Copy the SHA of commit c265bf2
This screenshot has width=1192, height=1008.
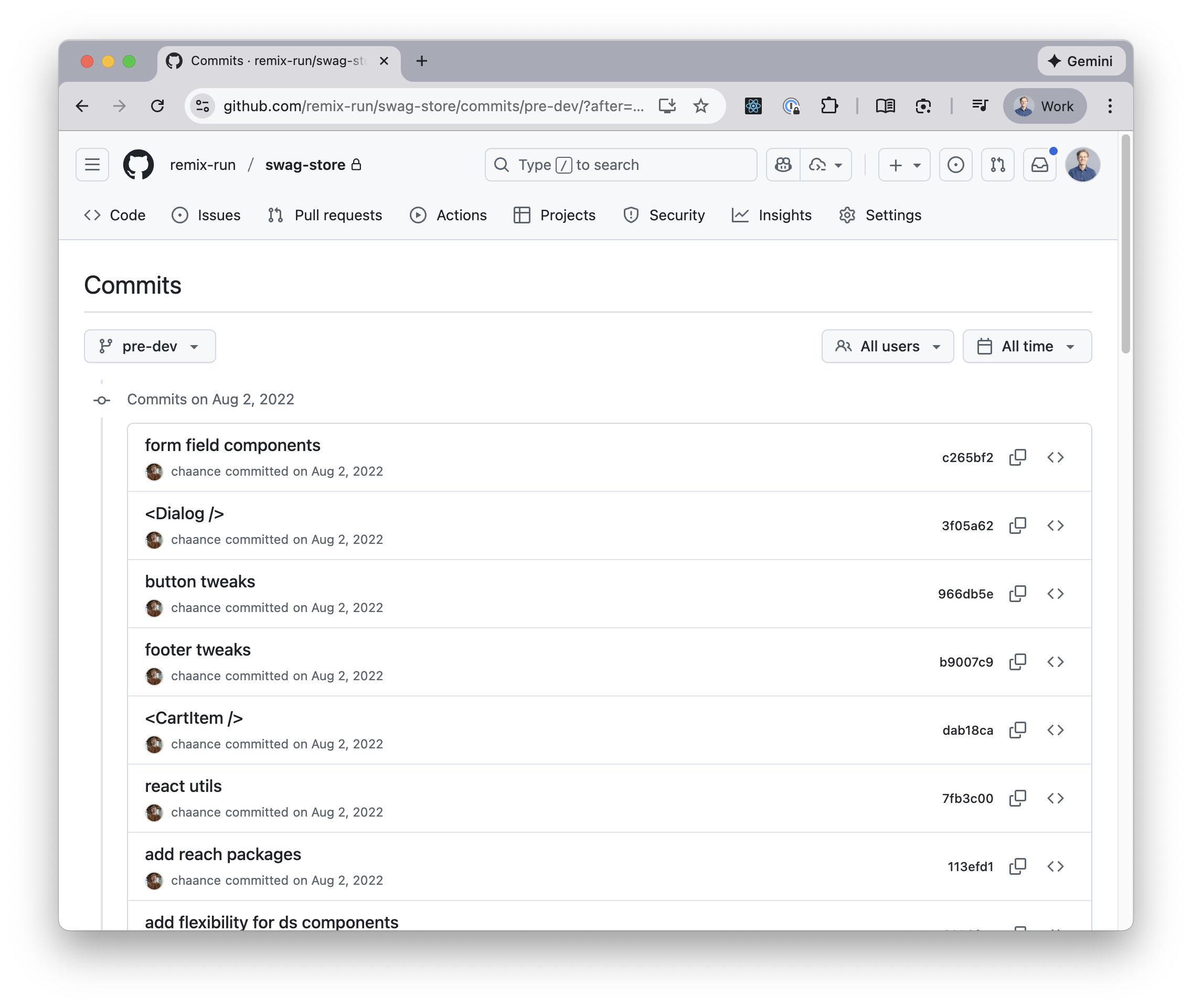[x=1018, y=457]
